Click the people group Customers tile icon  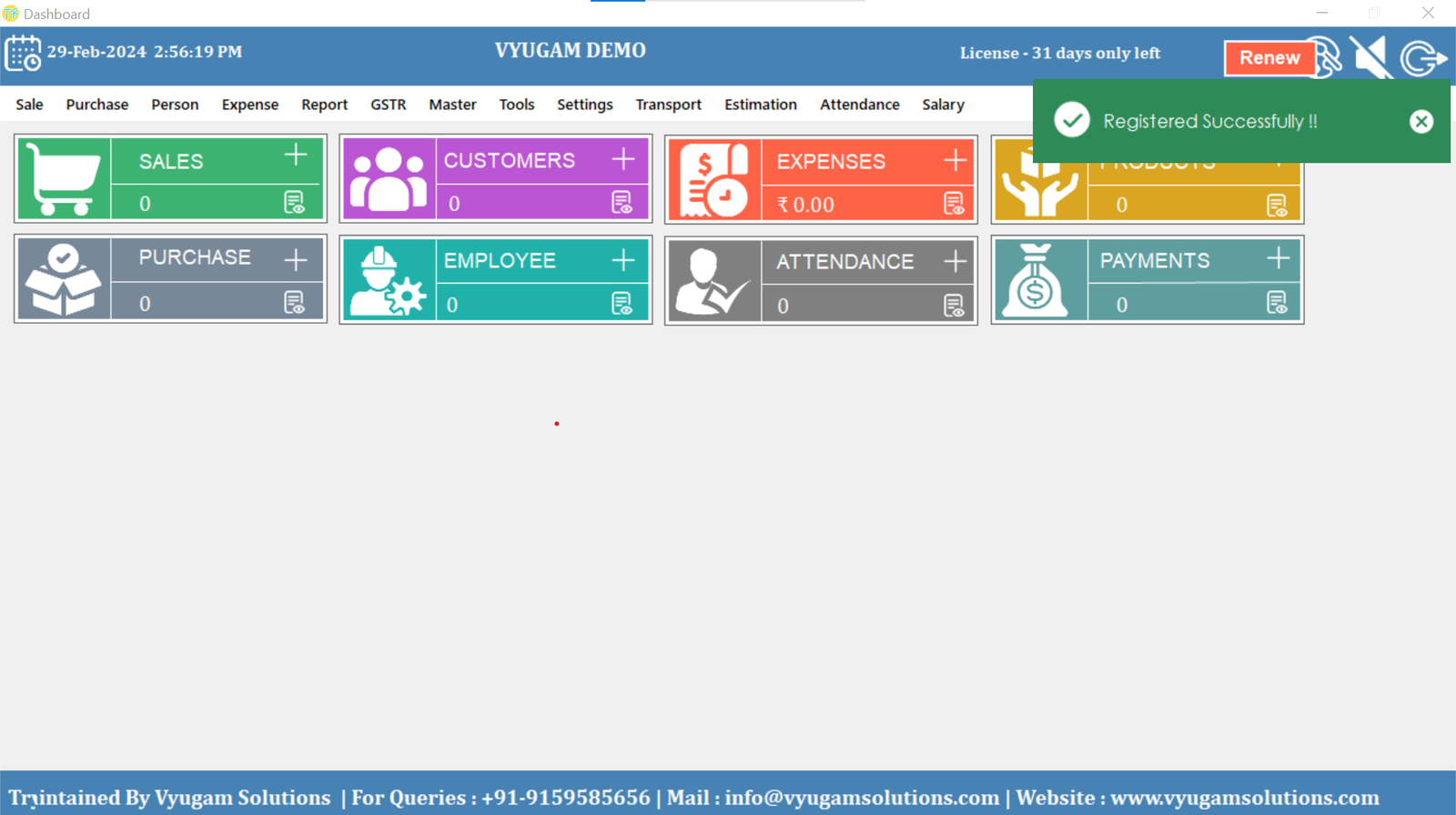pyautogui.click(x=389, y=179)
